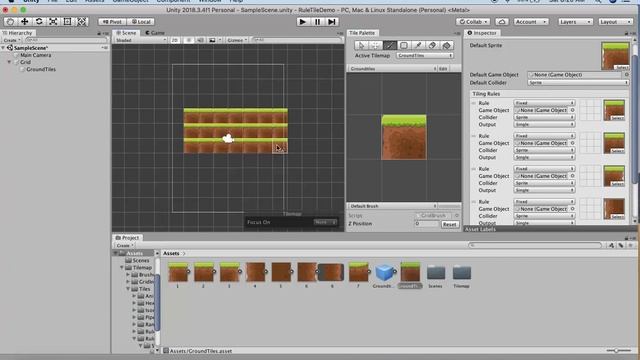Open the Focus On dropdown in Scene view
640x360 pixels.
coord(325,222)
